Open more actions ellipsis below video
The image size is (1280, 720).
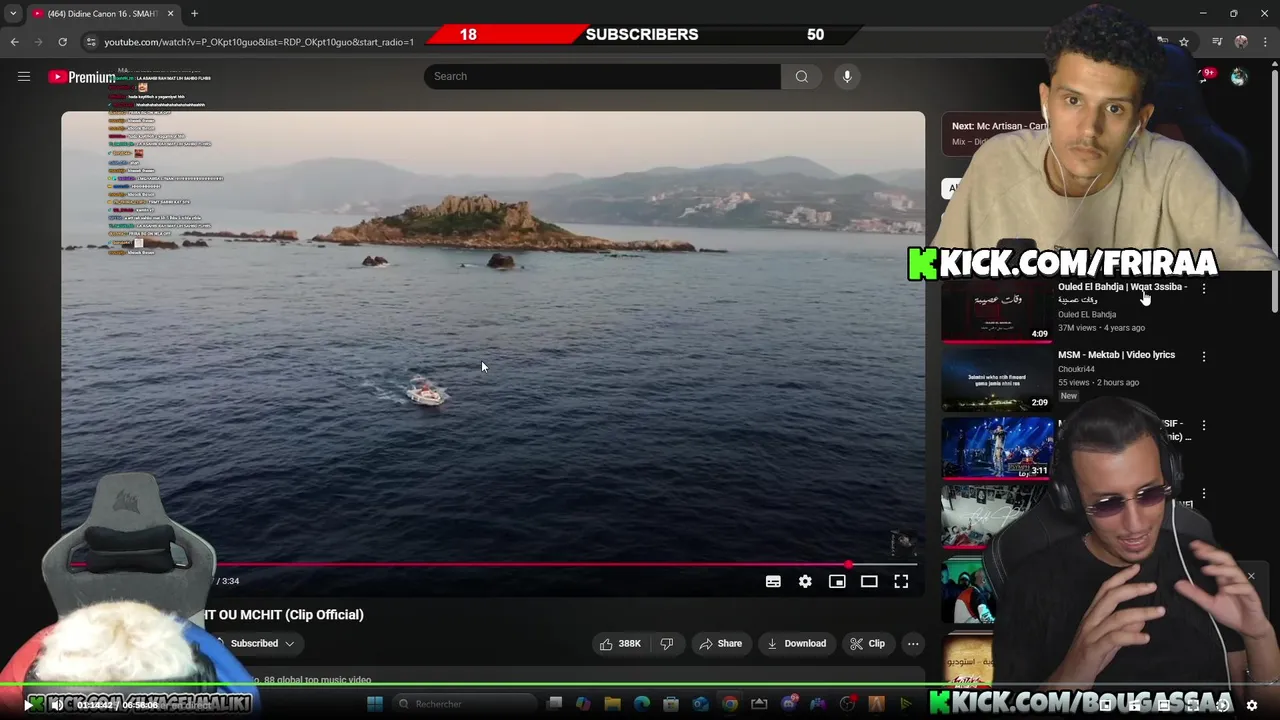[913, 644]
